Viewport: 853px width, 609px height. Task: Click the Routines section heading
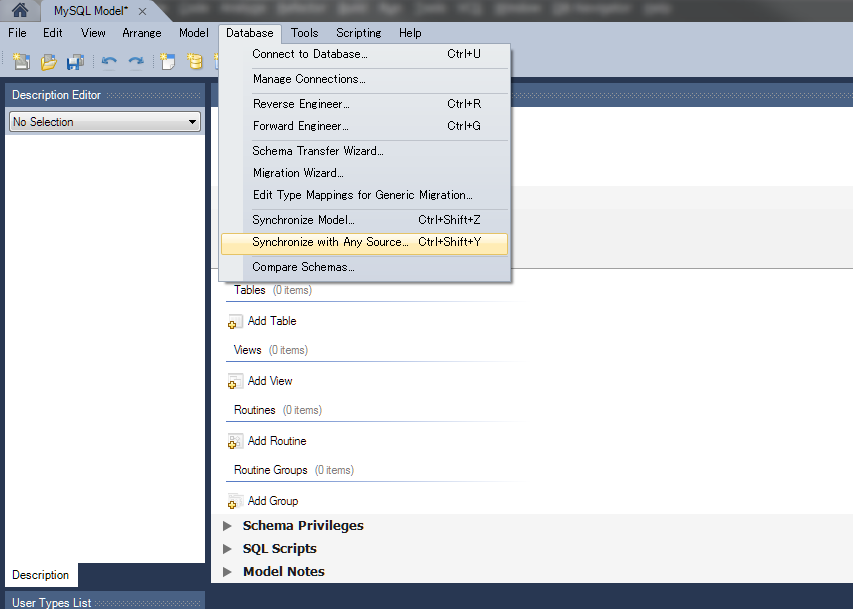pos(255,410)
